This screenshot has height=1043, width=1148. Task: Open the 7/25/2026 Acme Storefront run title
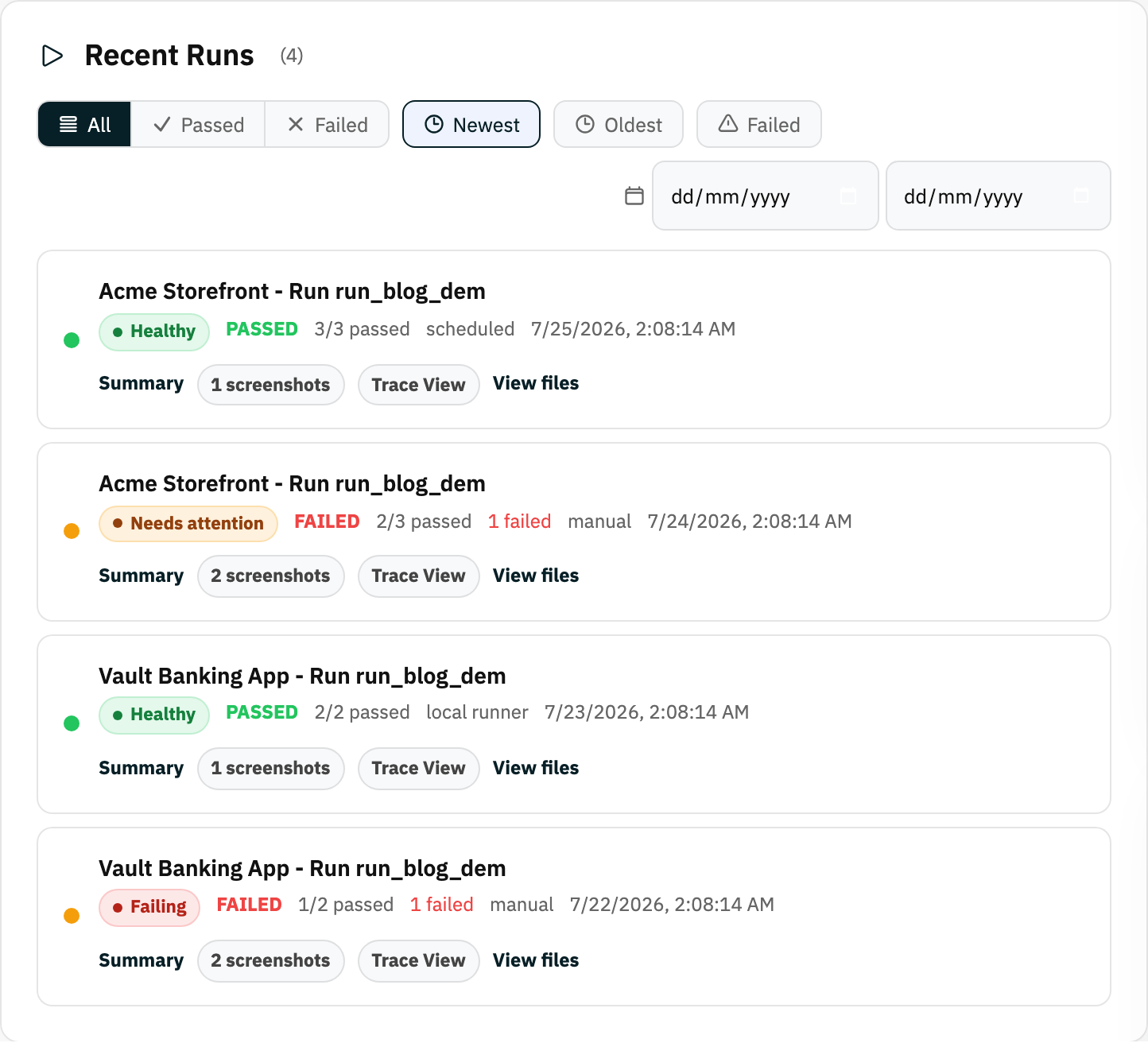click(x=292, y=292)
